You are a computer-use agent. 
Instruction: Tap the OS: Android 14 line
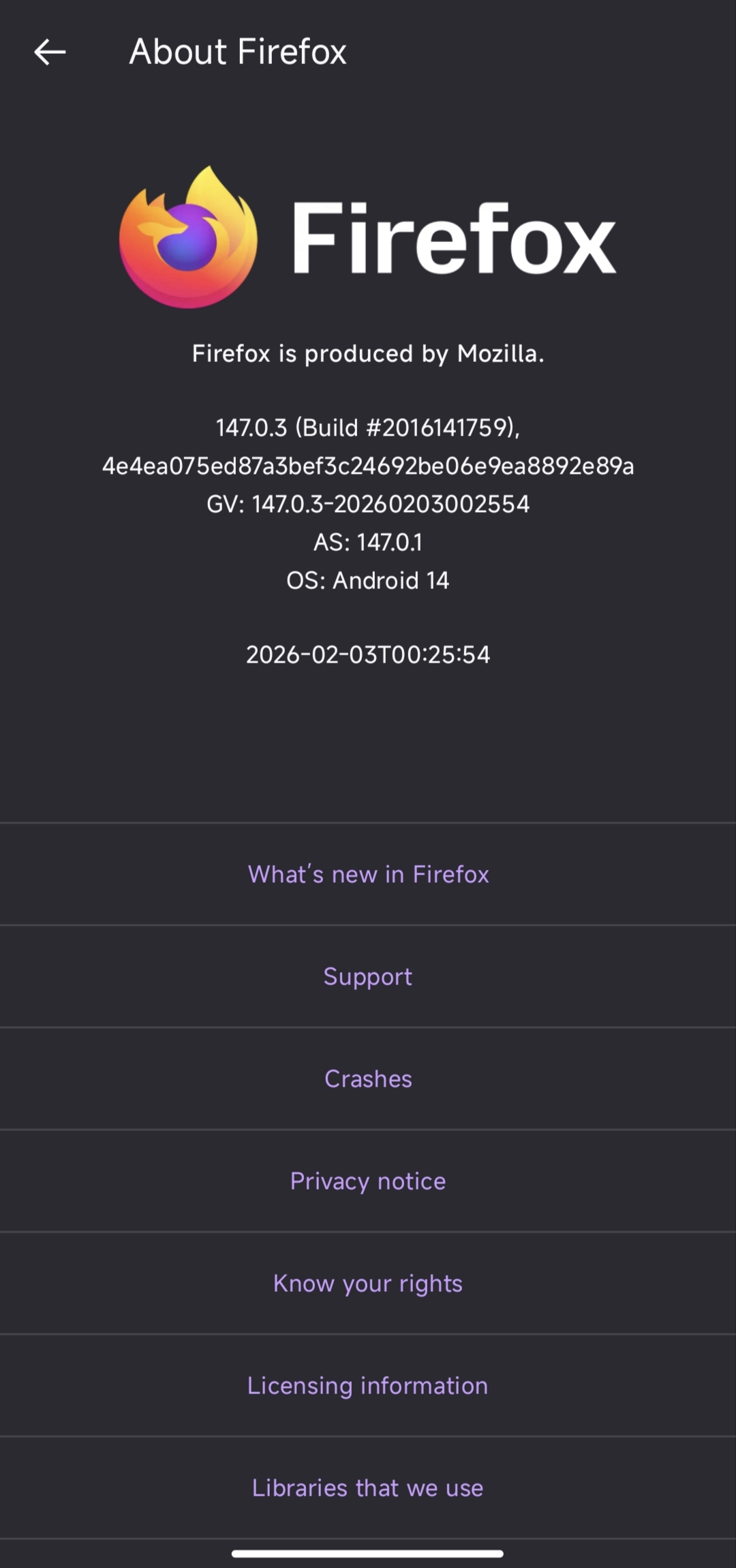click(368, 580)
